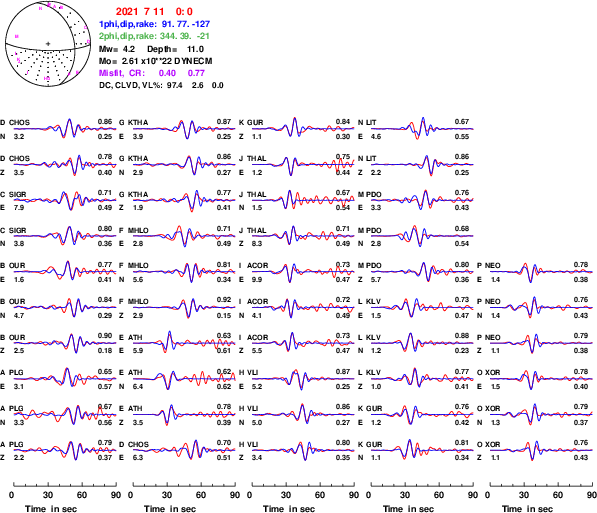This screenshot has height=513, width=597.
Task: Click the 30 tick on last time axis
Action: 524,495
